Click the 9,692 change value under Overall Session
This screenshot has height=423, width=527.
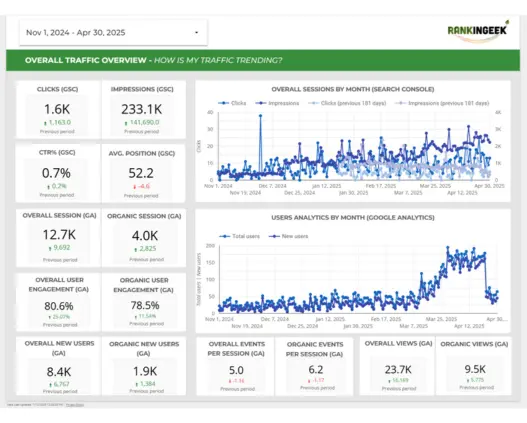point(62,248)
